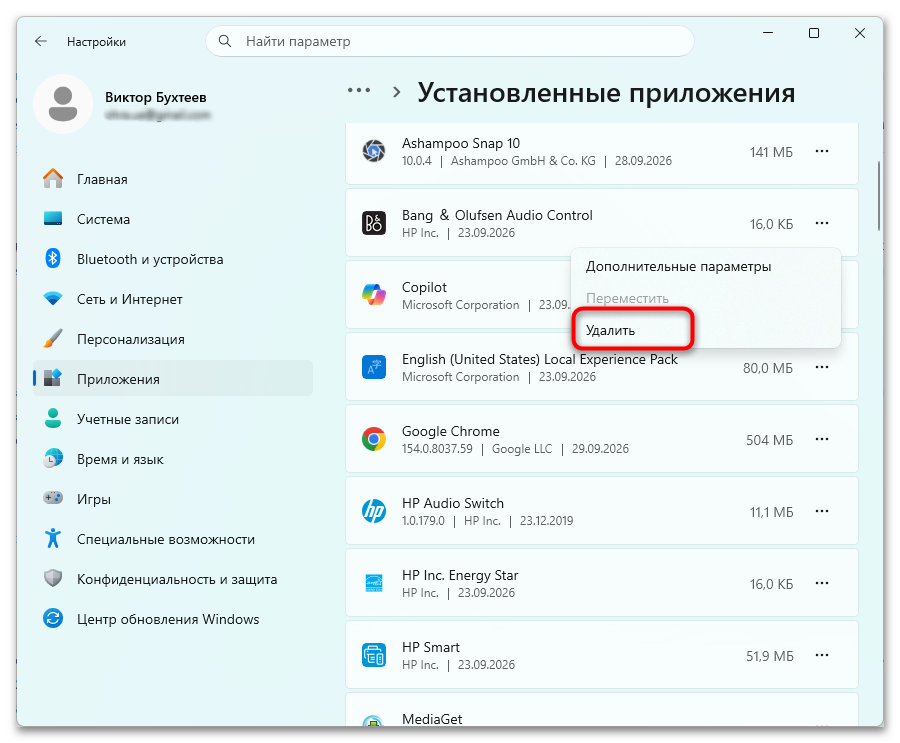Open Bluetooth и устройства settings
The height and width of the screenshot is (743, 900).
point(173,259)
